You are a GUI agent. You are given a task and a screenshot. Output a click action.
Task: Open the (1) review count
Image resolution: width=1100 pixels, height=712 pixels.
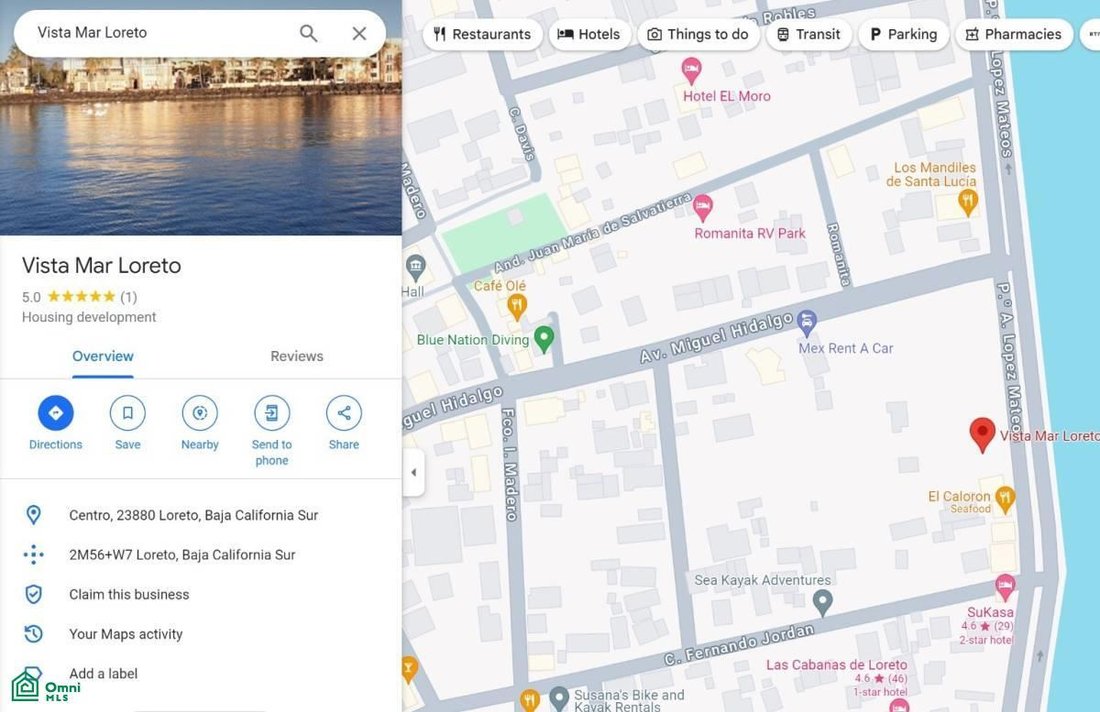tap(128, 297)
